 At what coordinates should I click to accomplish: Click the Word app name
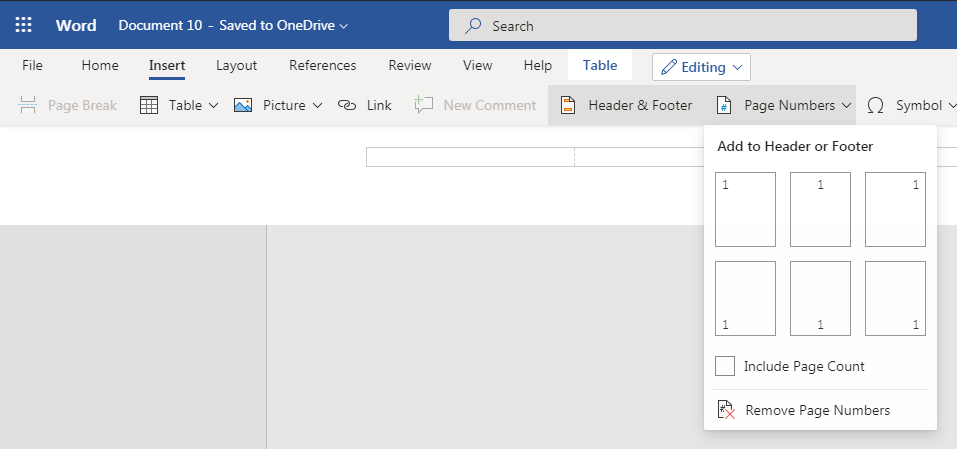click(76, 26)
